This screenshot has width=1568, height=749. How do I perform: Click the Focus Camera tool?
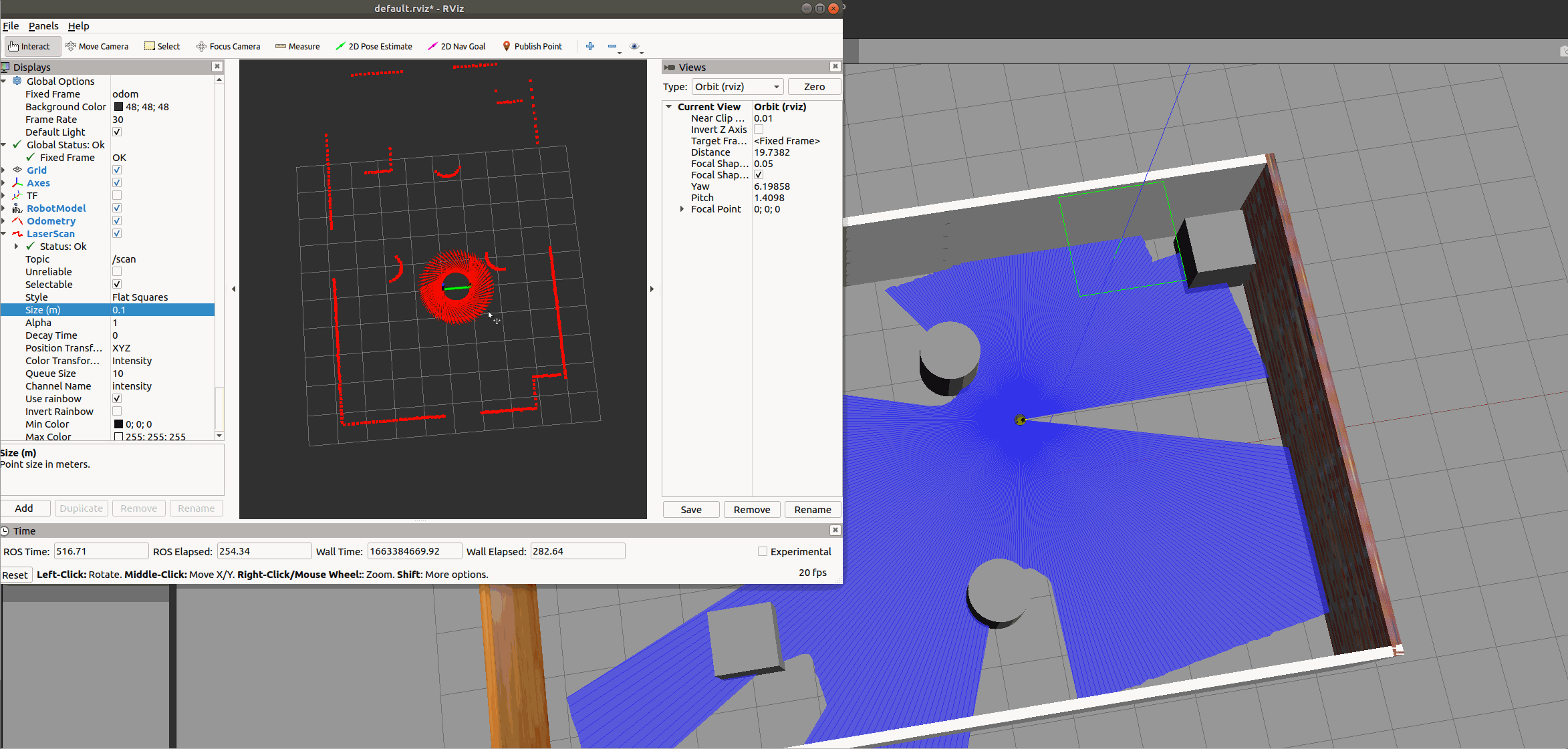tap(228, 46)
